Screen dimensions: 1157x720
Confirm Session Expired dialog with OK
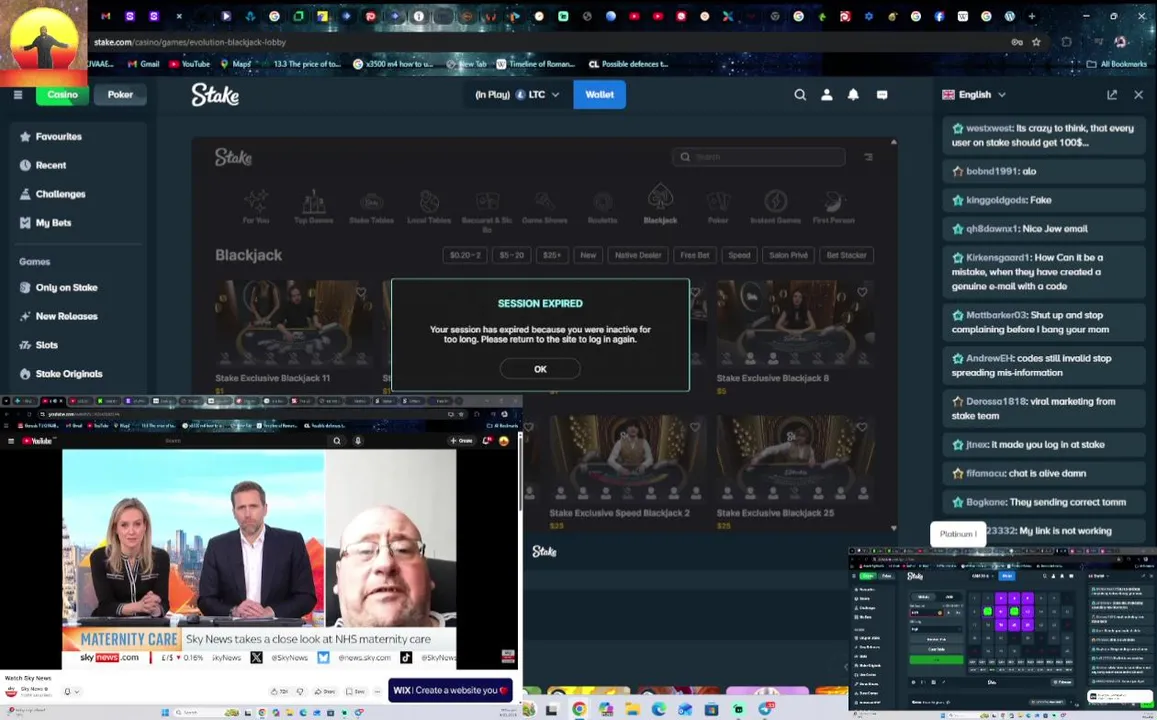point(540,369)
